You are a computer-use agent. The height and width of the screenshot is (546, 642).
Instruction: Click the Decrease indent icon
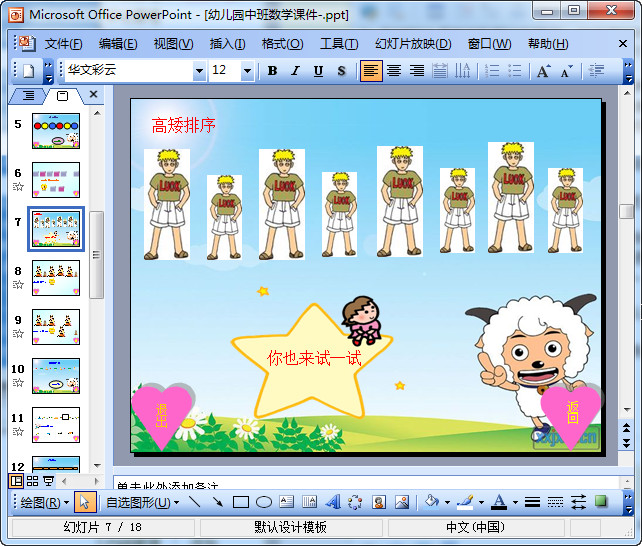pos(596,71)
